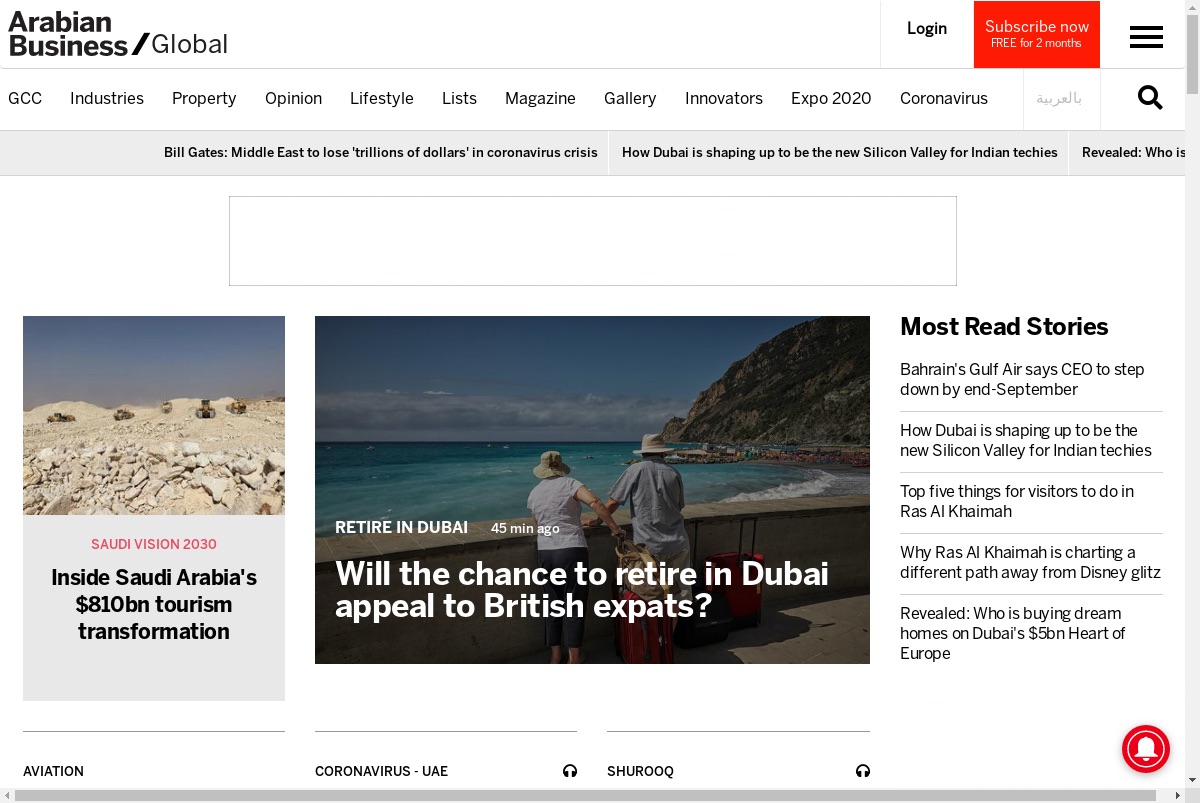Read Inside Saudi Arabia's $810bn tourism transformation

154,604
